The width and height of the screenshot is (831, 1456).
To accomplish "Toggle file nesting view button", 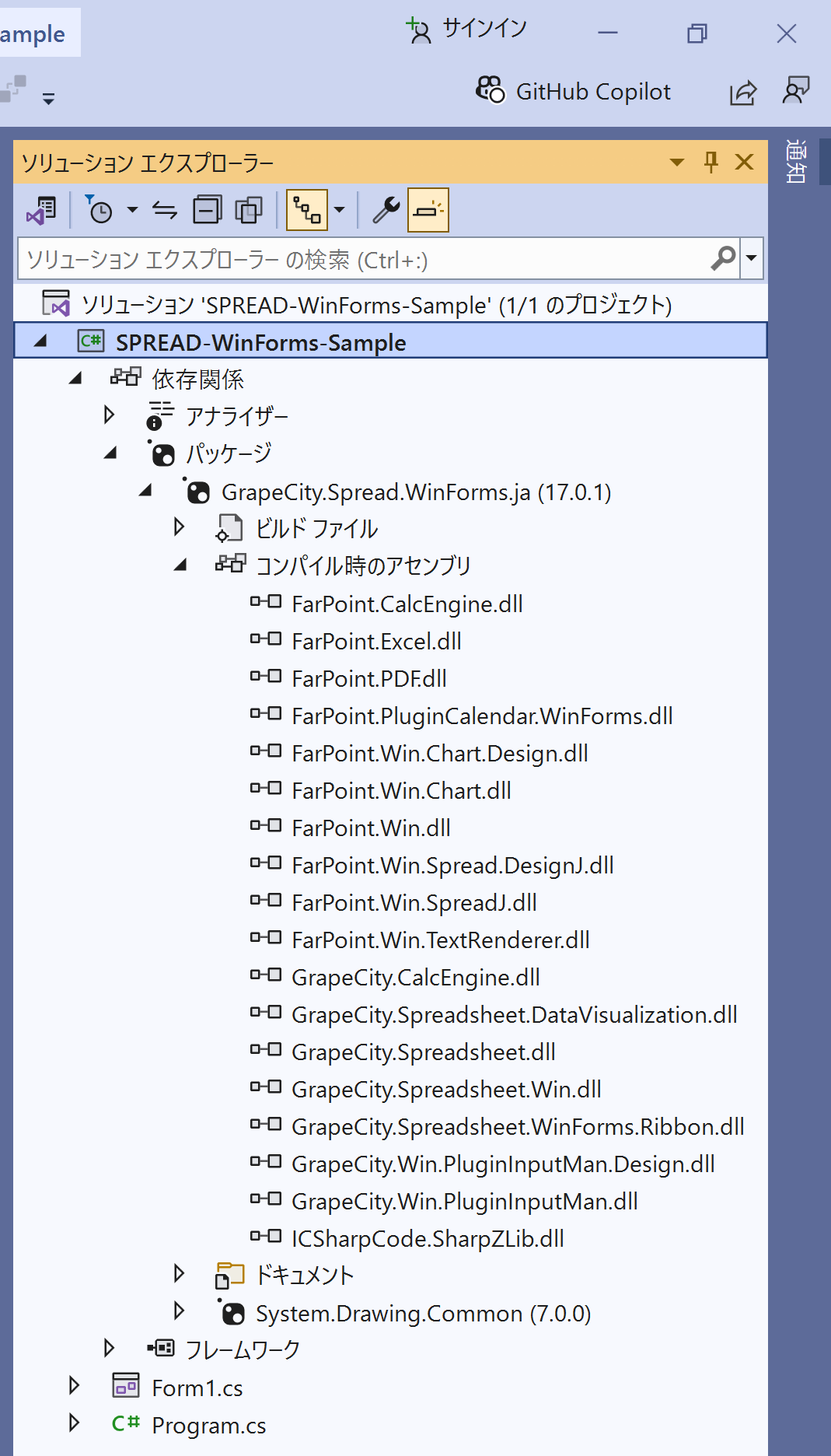I will click(x=306, y=210).
